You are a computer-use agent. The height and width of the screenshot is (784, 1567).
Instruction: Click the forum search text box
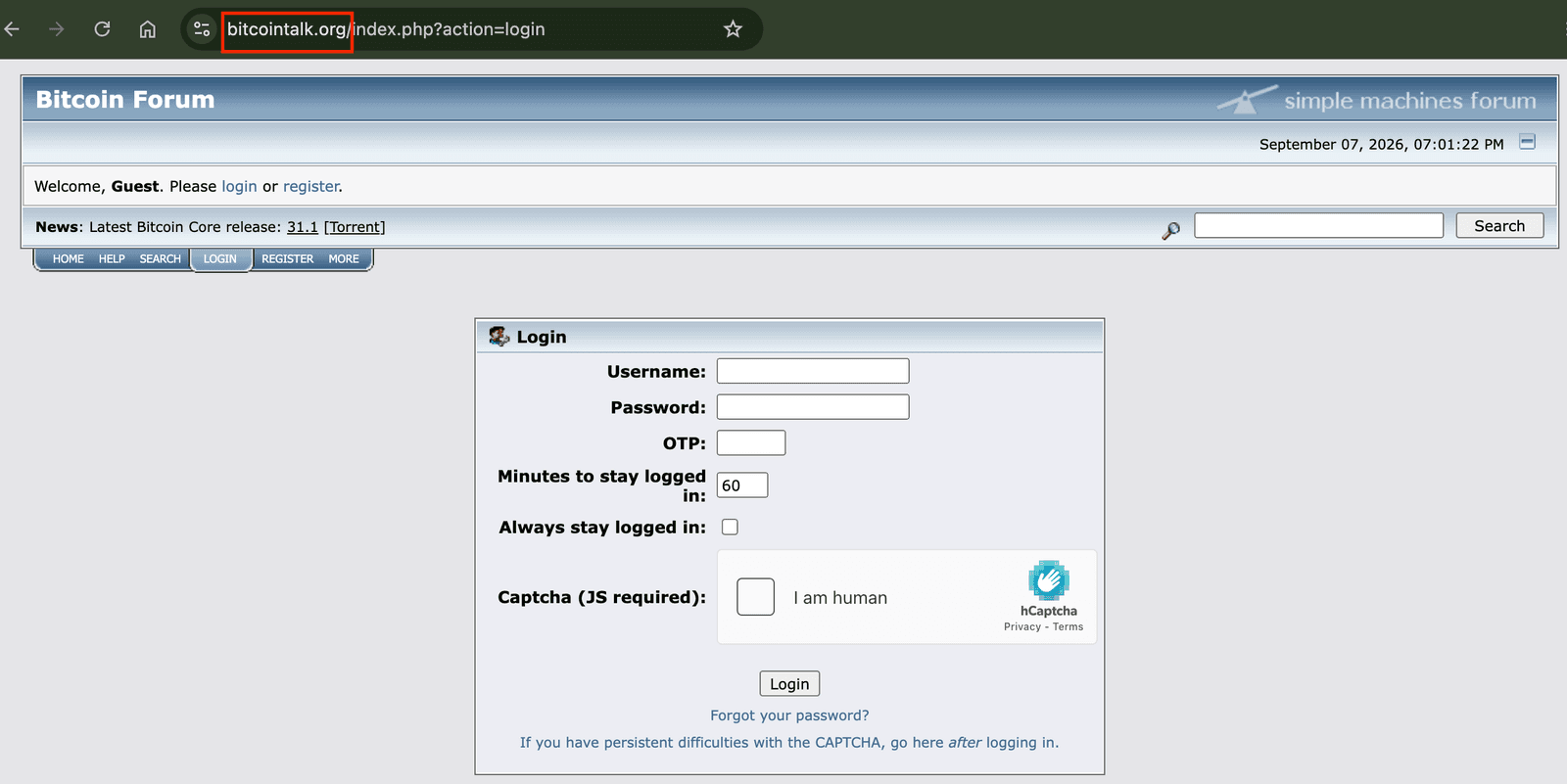click(1318, 225)
